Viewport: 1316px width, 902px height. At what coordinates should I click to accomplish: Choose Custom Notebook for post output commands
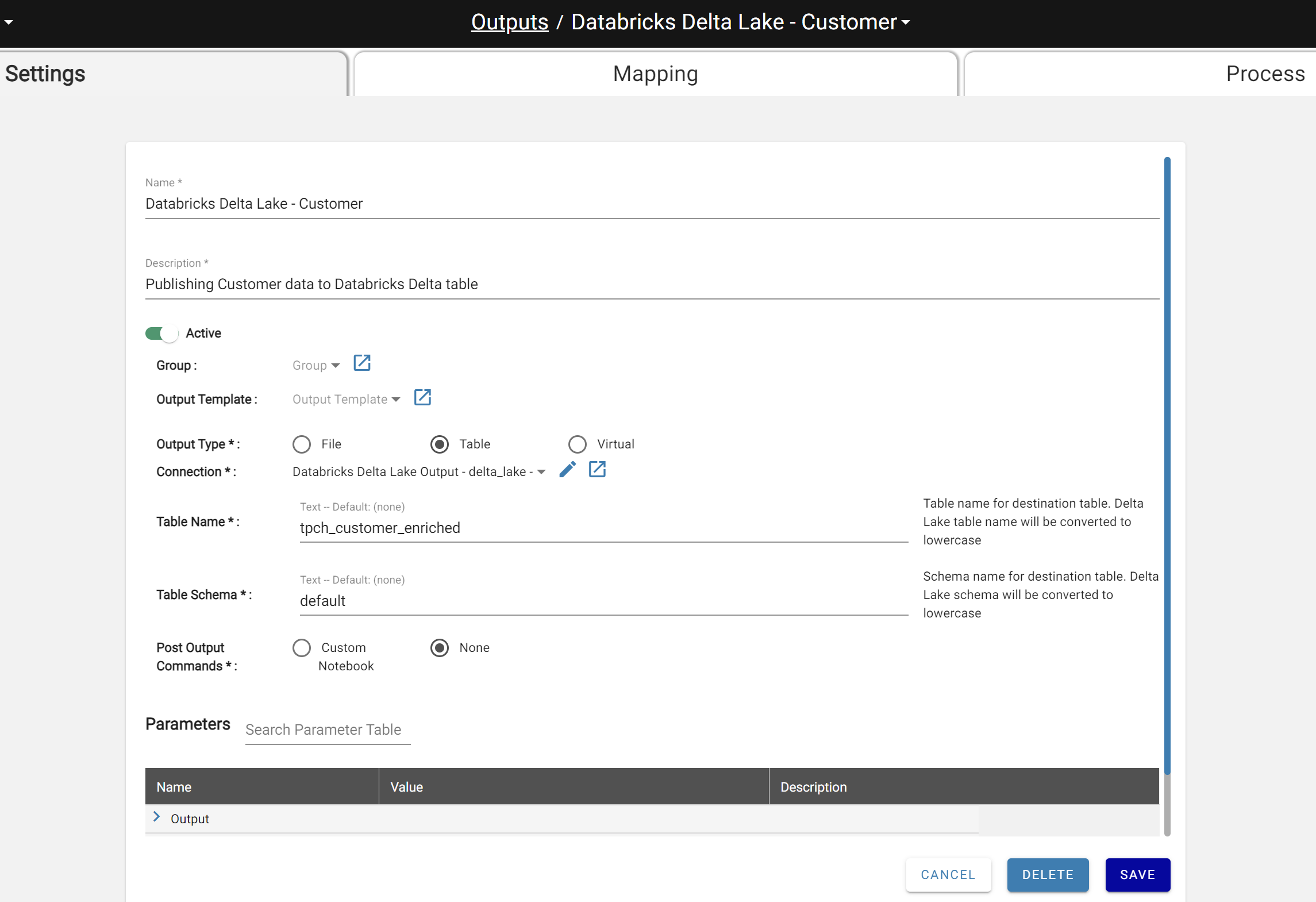pyautogui.click(x=302, y=648)
